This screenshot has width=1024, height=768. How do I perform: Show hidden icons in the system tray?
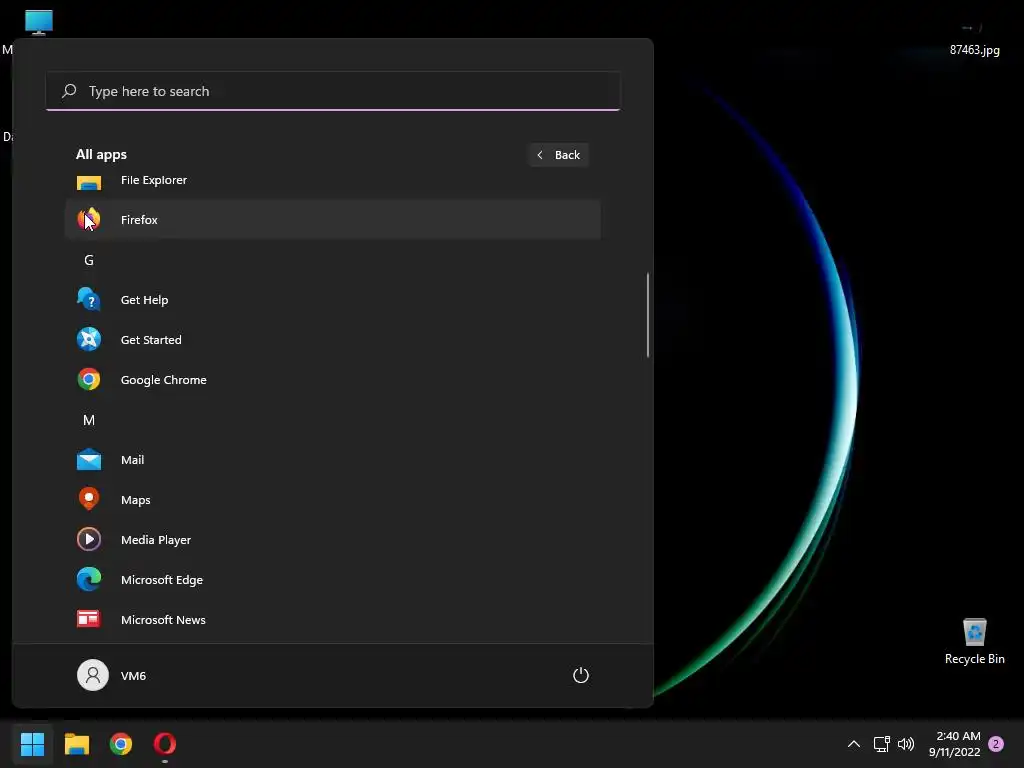click(x=854, y=744)
